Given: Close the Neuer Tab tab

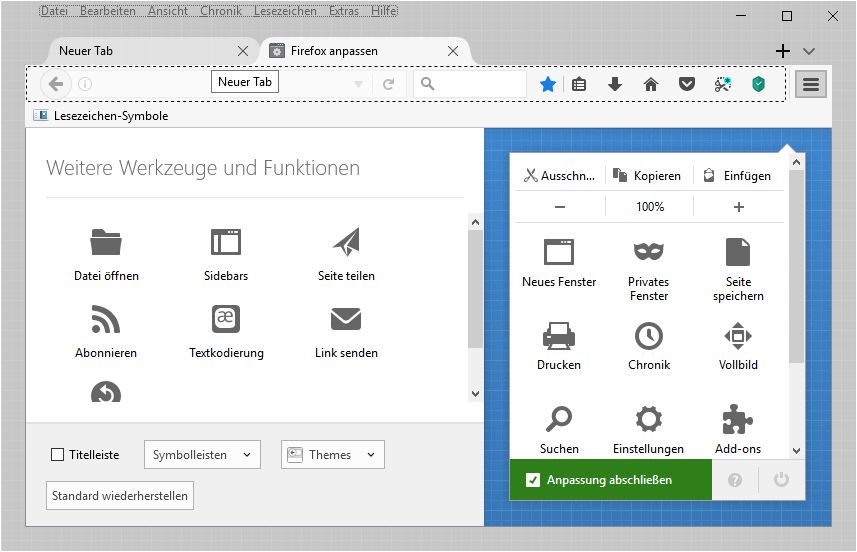Looking at the screenshot, I should click(x=243, y=51).
